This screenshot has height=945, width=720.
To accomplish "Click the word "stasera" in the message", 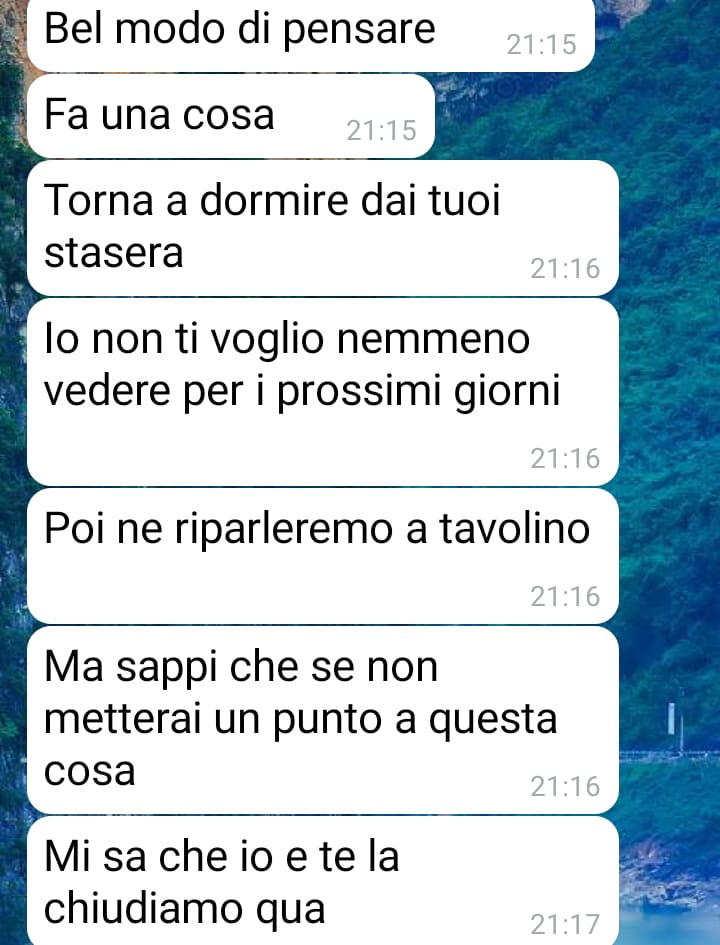I will [114, 253].
